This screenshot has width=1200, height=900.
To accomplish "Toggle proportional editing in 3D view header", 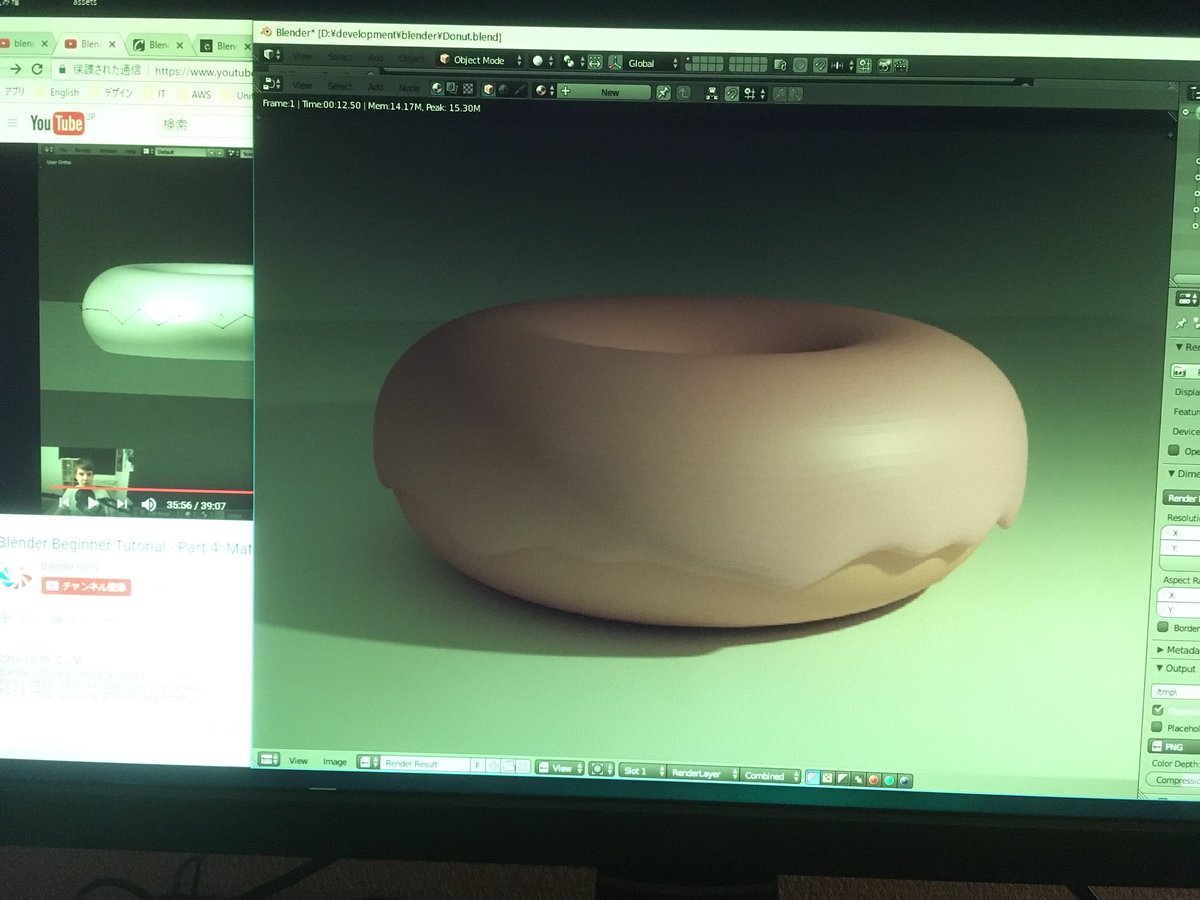I will click(x=800, y=65).
